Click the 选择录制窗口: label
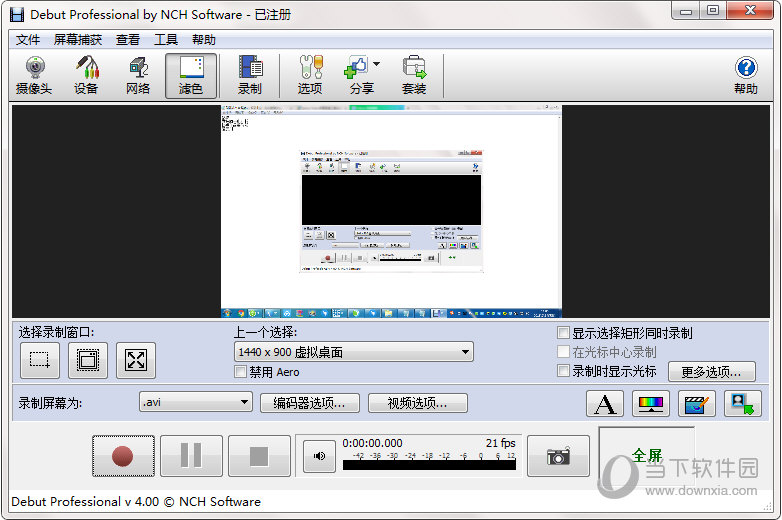The width and height of the screenshot is (782, 520). pos(56,333)
